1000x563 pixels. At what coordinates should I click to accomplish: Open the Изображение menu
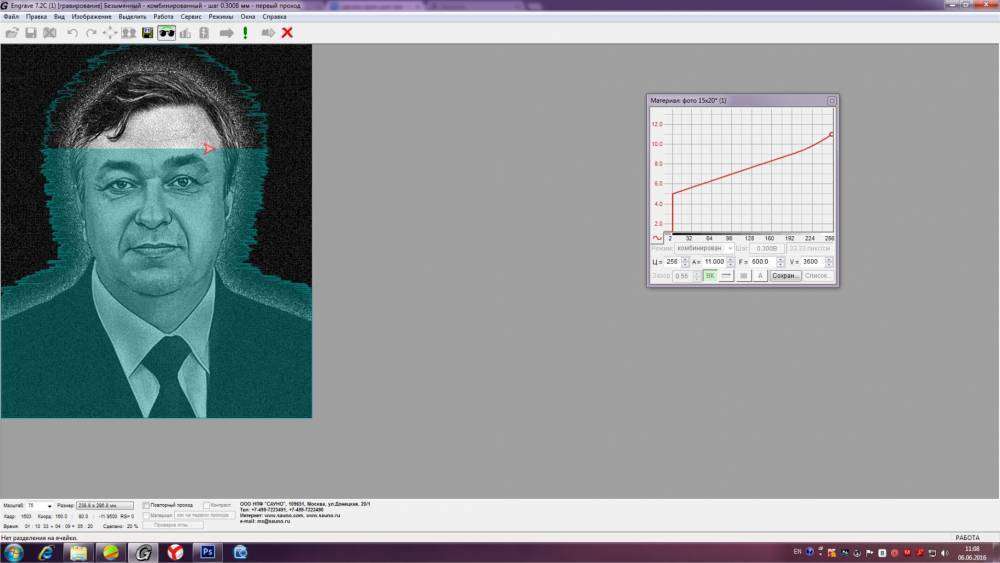click(x=91, y=17)
